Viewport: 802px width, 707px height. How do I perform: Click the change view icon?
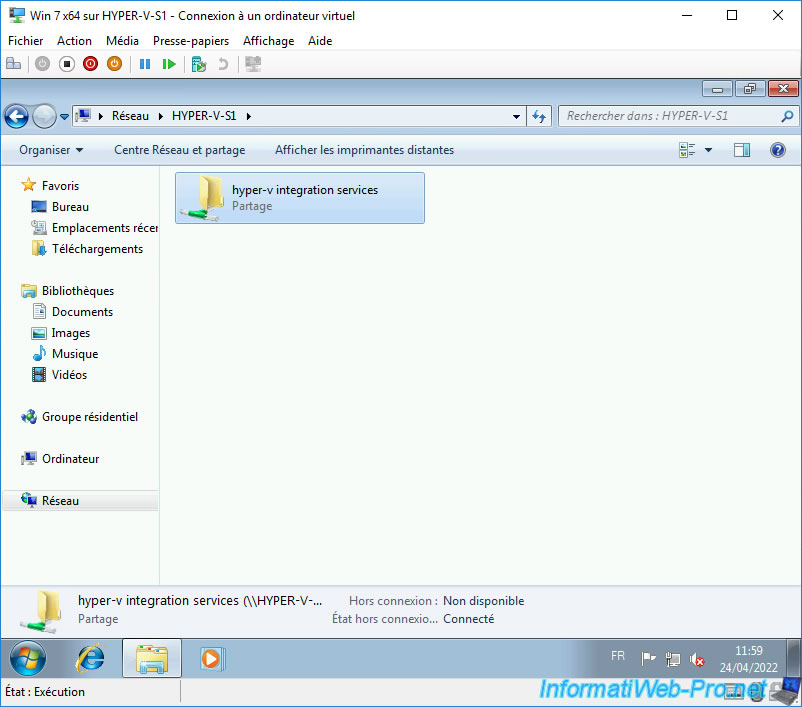687,150
